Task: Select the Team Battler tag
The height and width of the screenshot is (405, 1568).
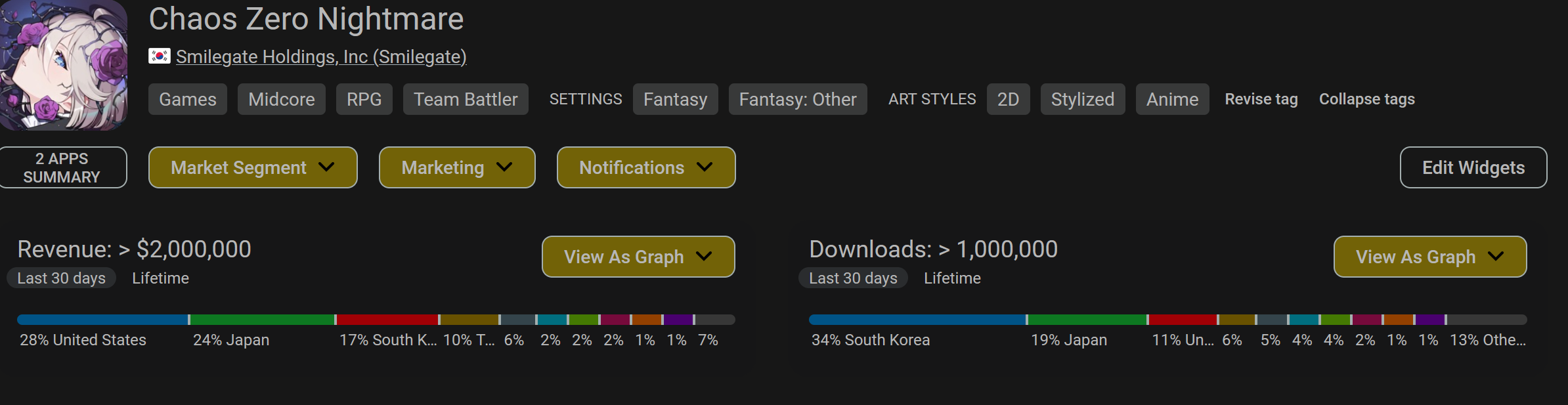Action: [466, 99]
